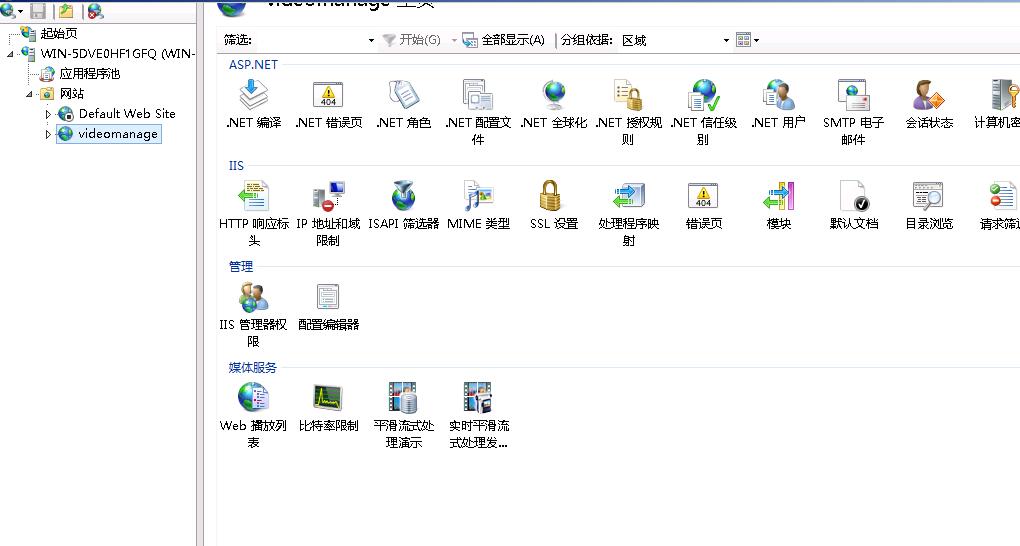Open the 请求筛选 feature

1000,206
